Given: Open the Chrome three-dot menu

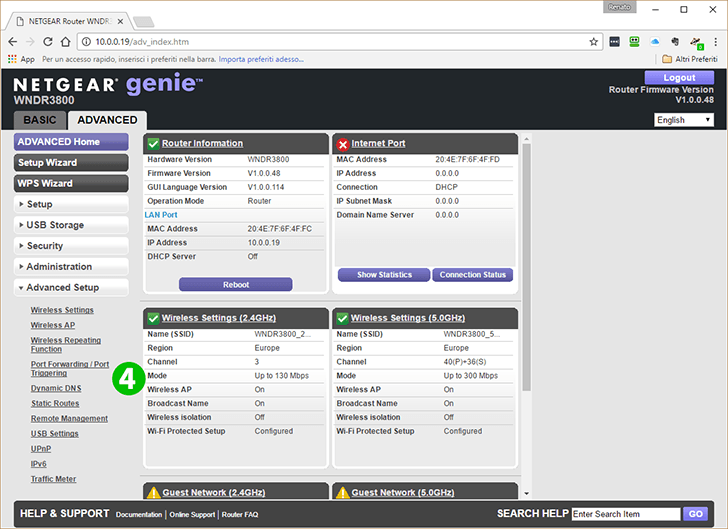Looking at the screenshot, I should [x=715, y=42].
